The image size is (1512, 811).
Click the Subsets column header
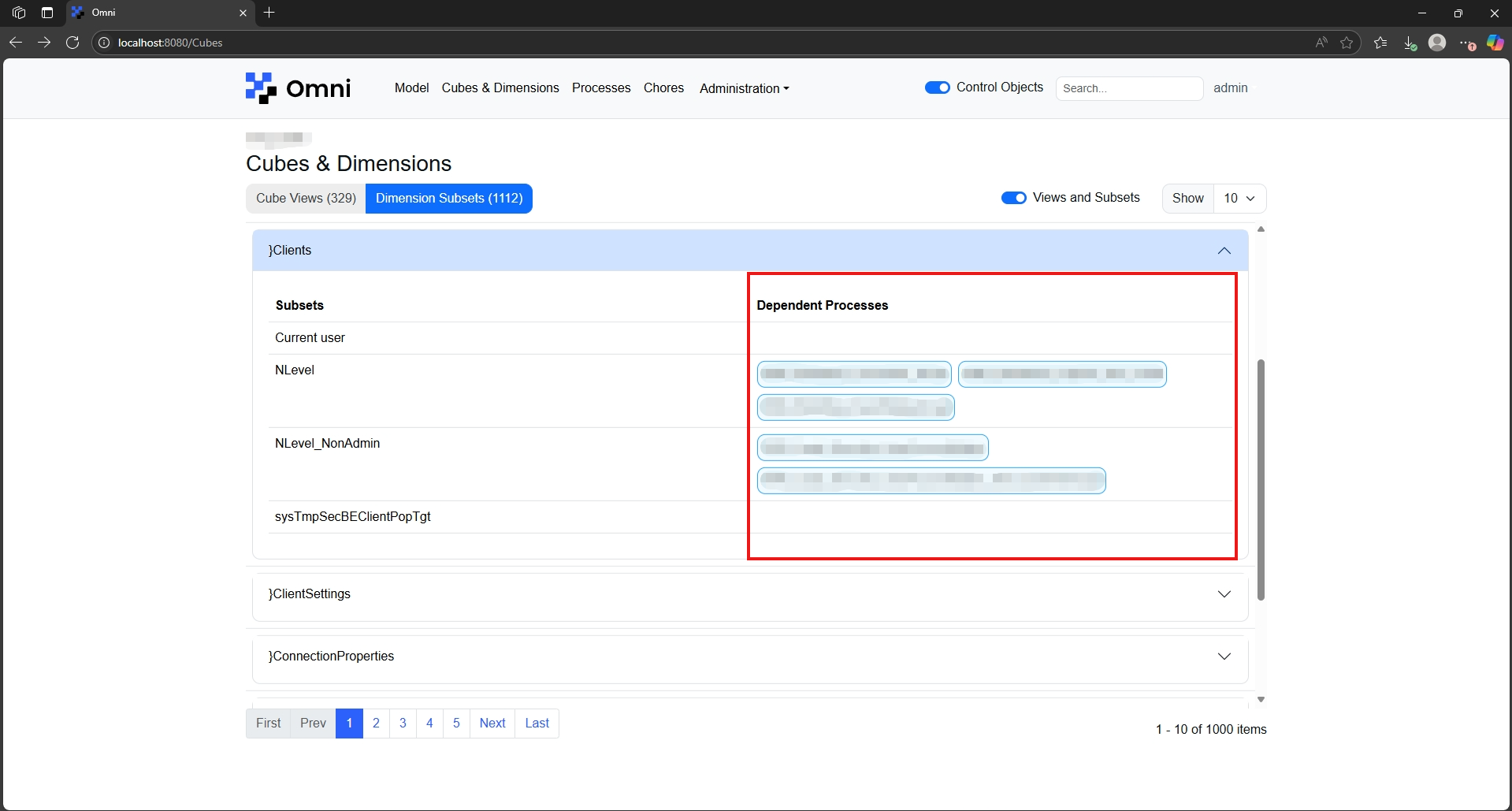point(299,306)
